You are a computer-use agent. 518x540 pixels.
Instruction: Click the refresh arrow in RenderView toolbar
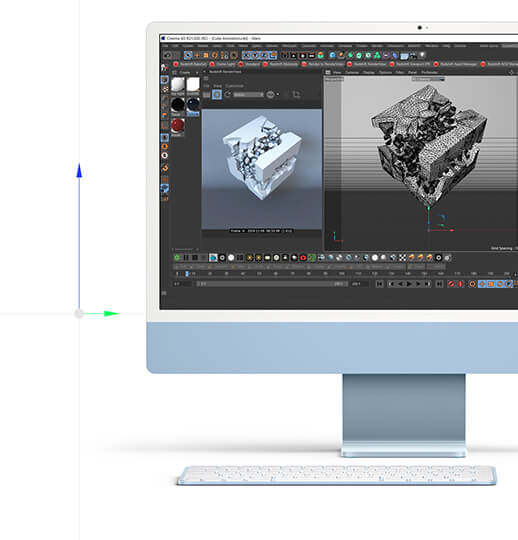coord(228,94)
